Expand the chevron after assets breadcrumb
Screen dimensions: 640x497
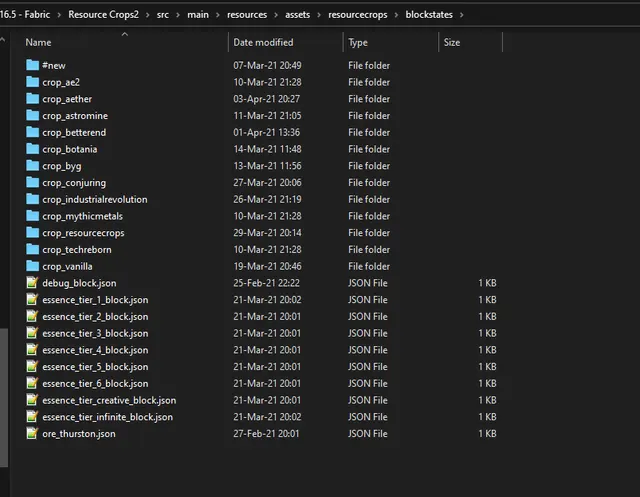coord(319,15)
